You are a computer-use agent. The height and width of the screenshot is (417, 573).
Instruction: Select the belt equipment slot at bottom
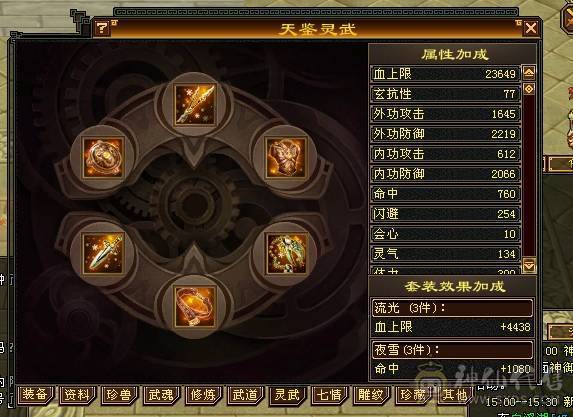(195, 306)
